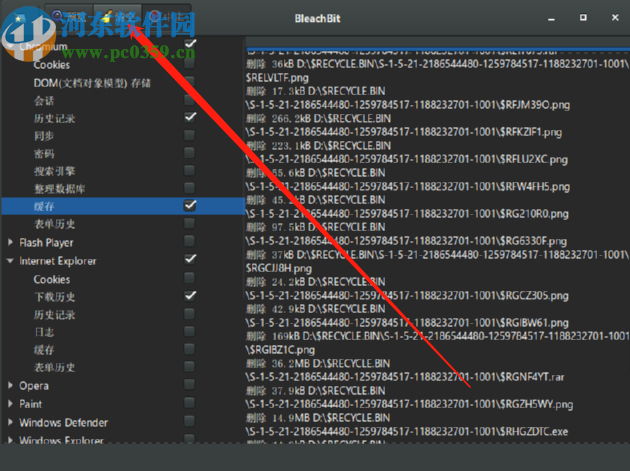Enable Chromium 同步 checkbox
The image size is (630, 471).
click(190, 135)
